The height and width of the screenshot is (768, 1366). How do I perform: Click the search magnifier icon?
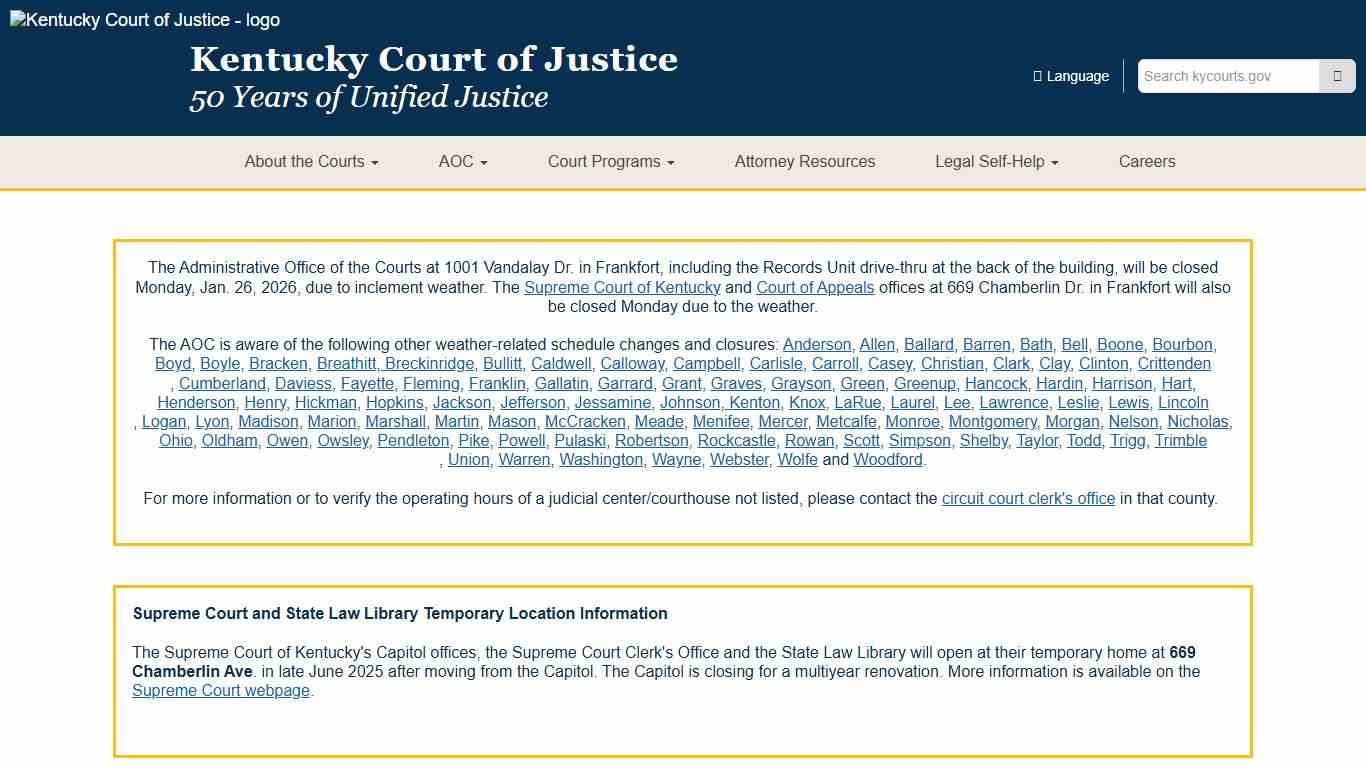[1337, 75]
